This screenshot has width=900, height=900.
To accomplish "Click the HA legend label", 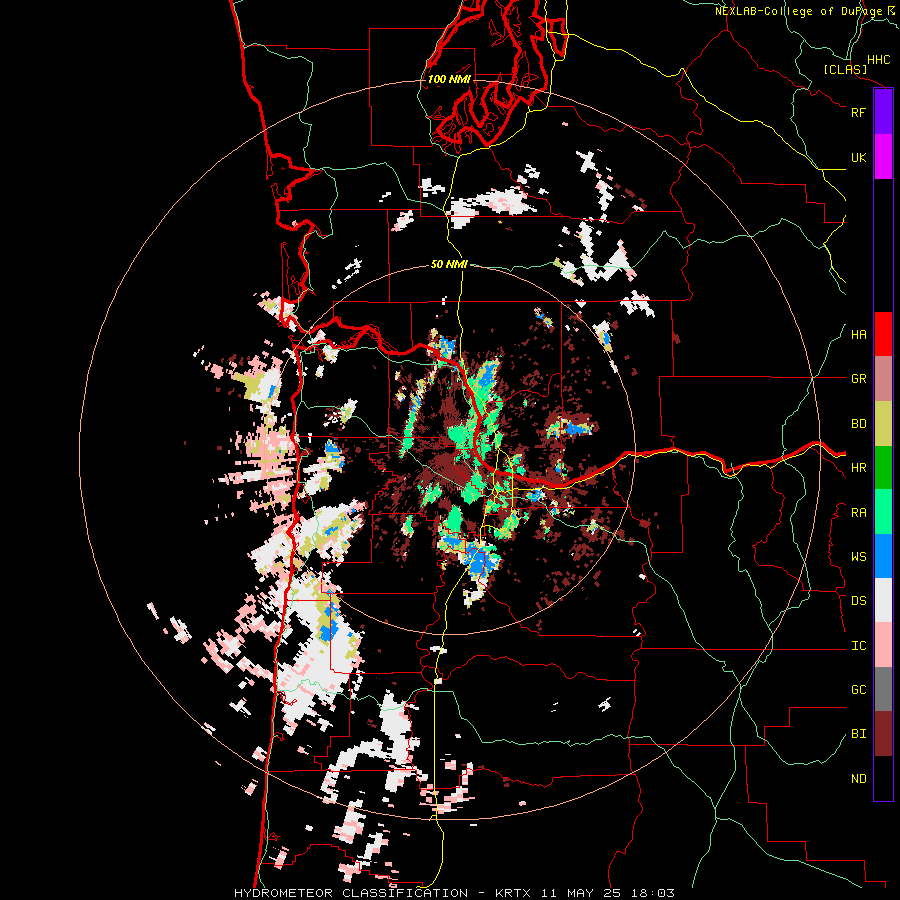I will tap(858, 335).
